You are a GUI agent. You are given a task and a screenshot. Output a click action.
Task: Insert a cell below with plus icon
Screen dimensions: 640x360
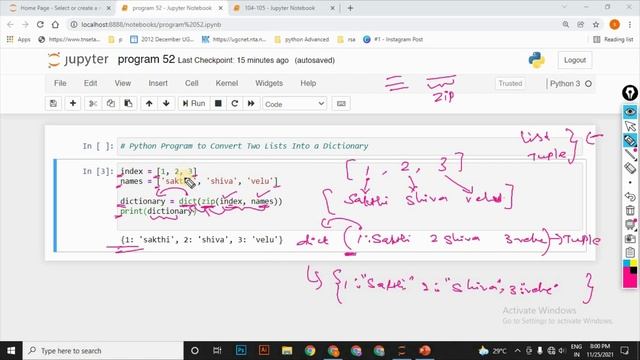73,104
